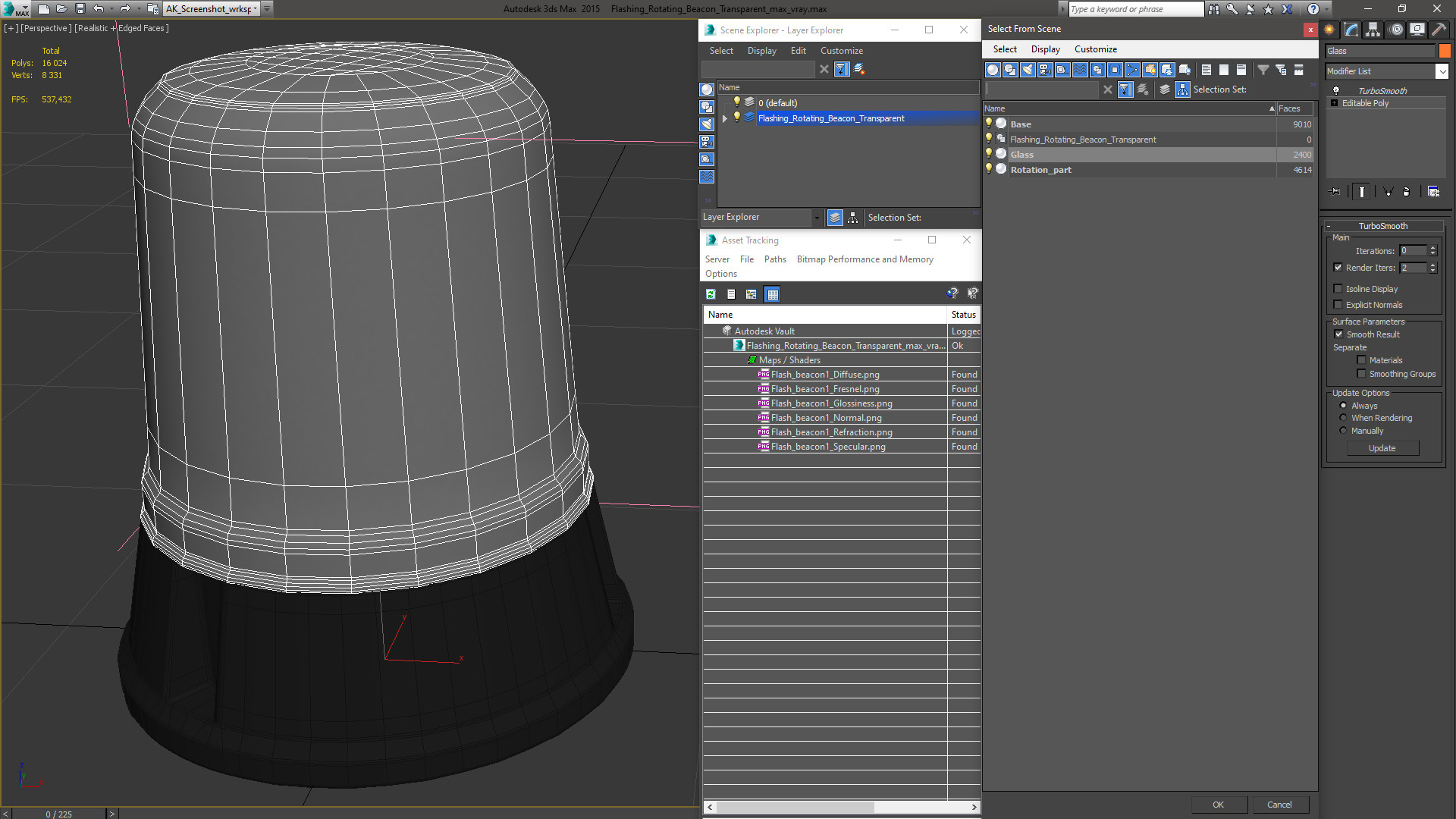The image size is (1456, 819).
Task: Toggle Sort by Layer icon in Layer Explorer
Action: [x=835, y=218]
